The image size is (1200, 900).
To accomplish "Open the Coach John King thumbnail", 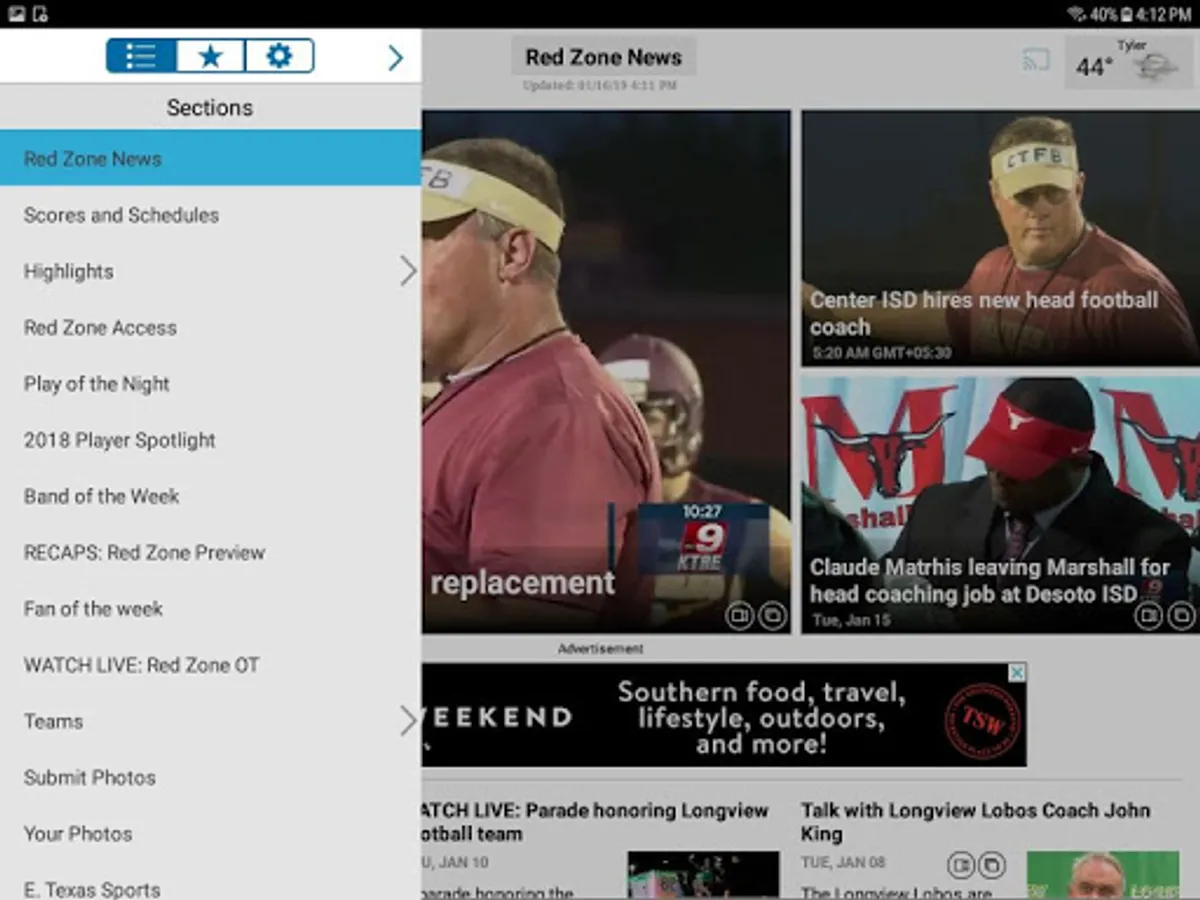I will click(x=1103, y=875).
